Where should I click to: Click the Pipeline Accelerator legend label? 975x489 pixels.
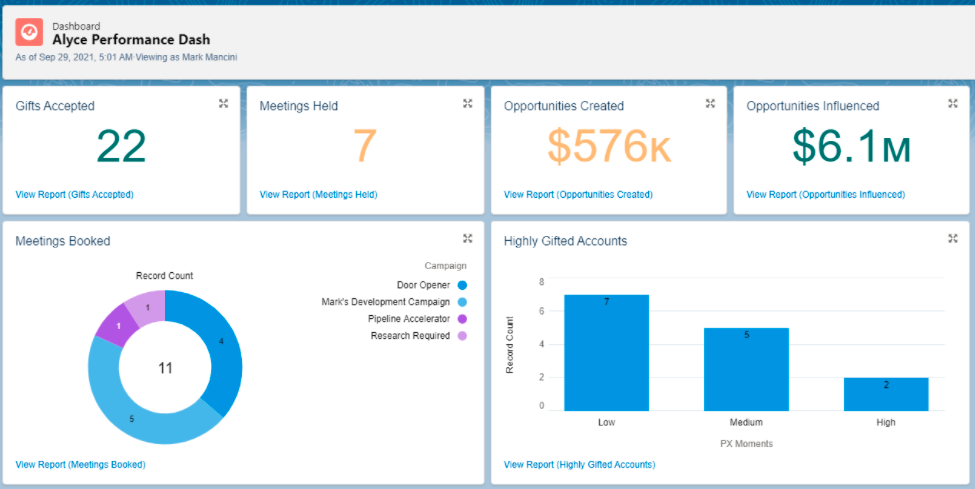(x=409, y=319)
